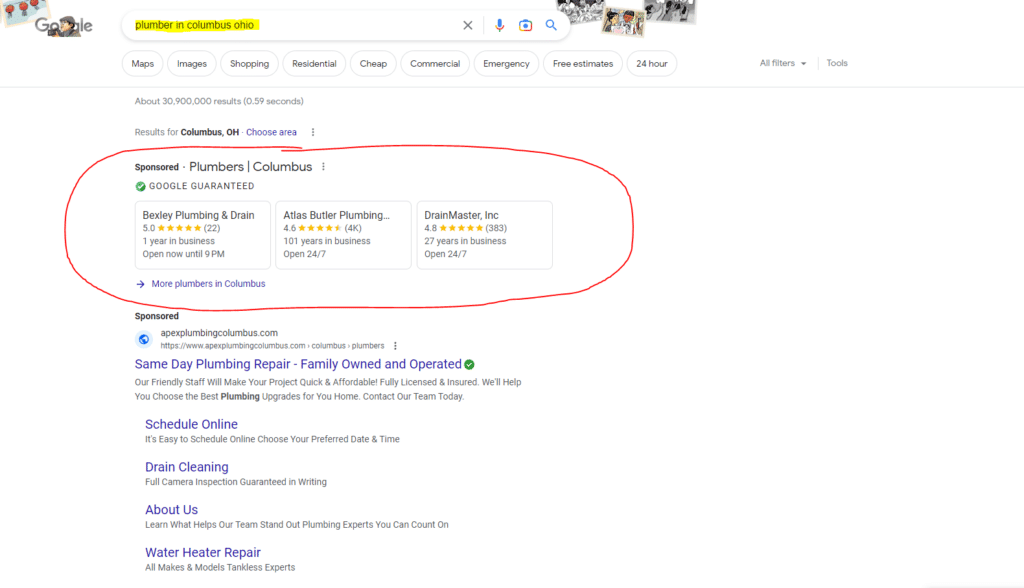Image resolution: width=1024 pixels, height=588 pixels.
Task: Open the Schedule Online sitelink
Action: (191, 425)
